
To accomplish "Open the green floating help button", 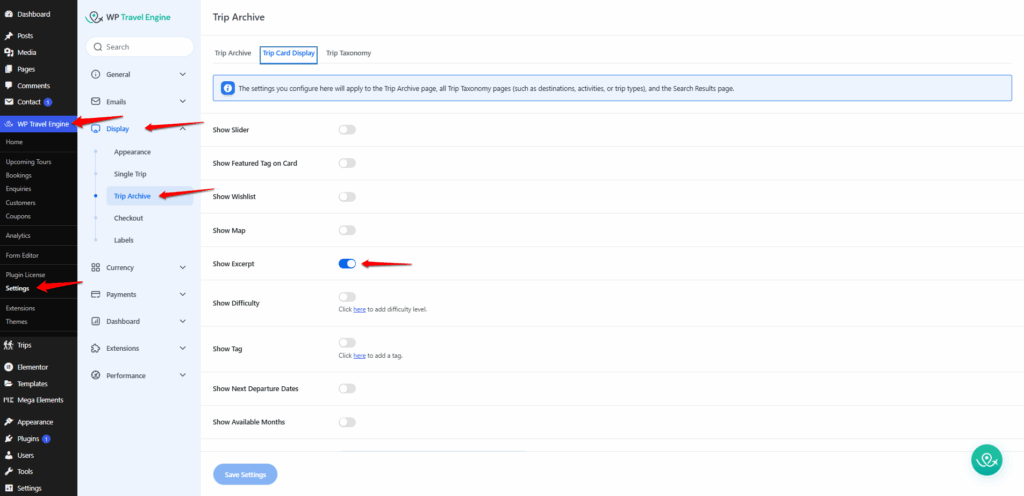I will click(x=987, y=459).
